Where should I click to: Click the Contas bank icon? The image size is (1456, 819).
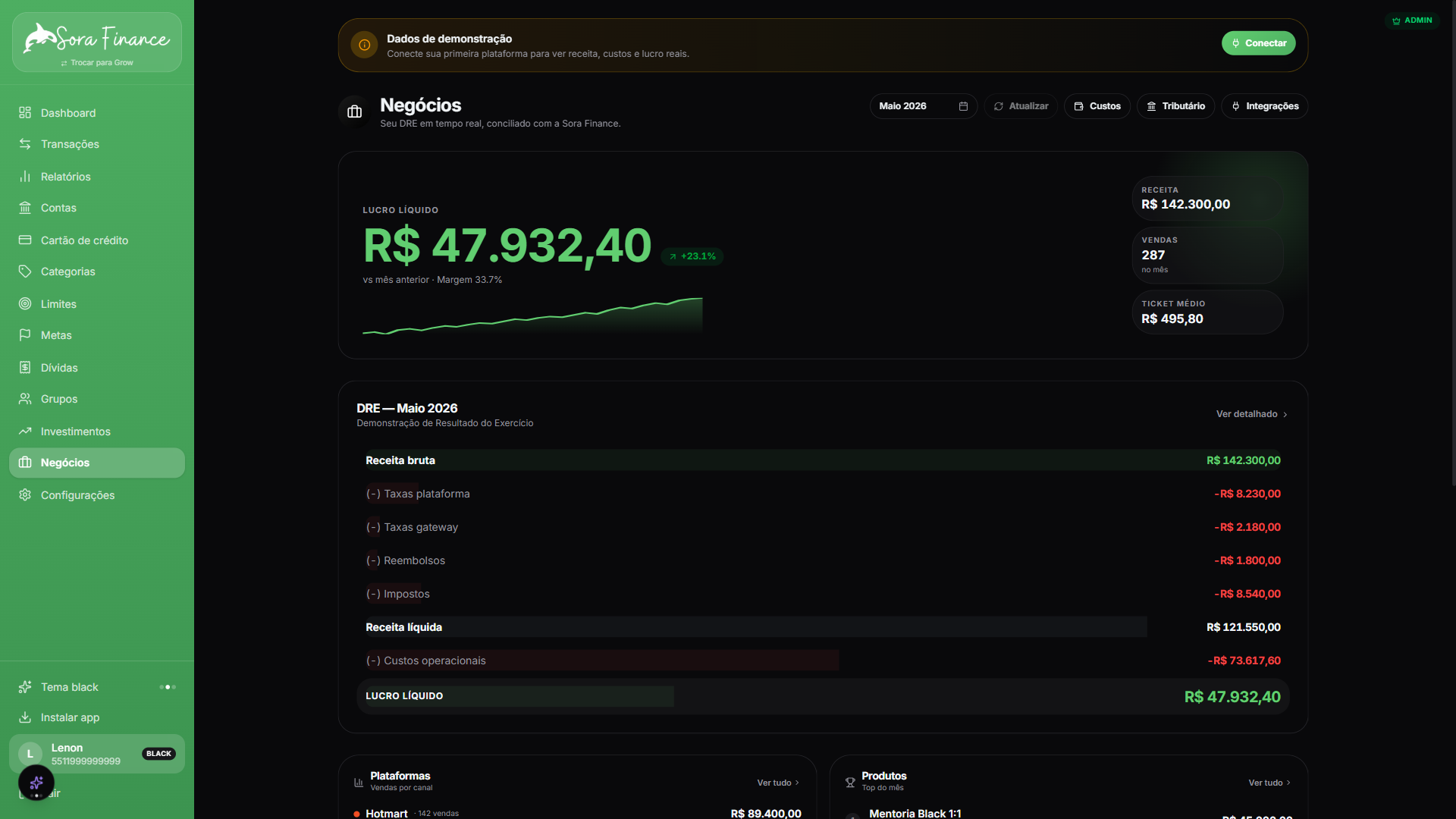[25, 208]
